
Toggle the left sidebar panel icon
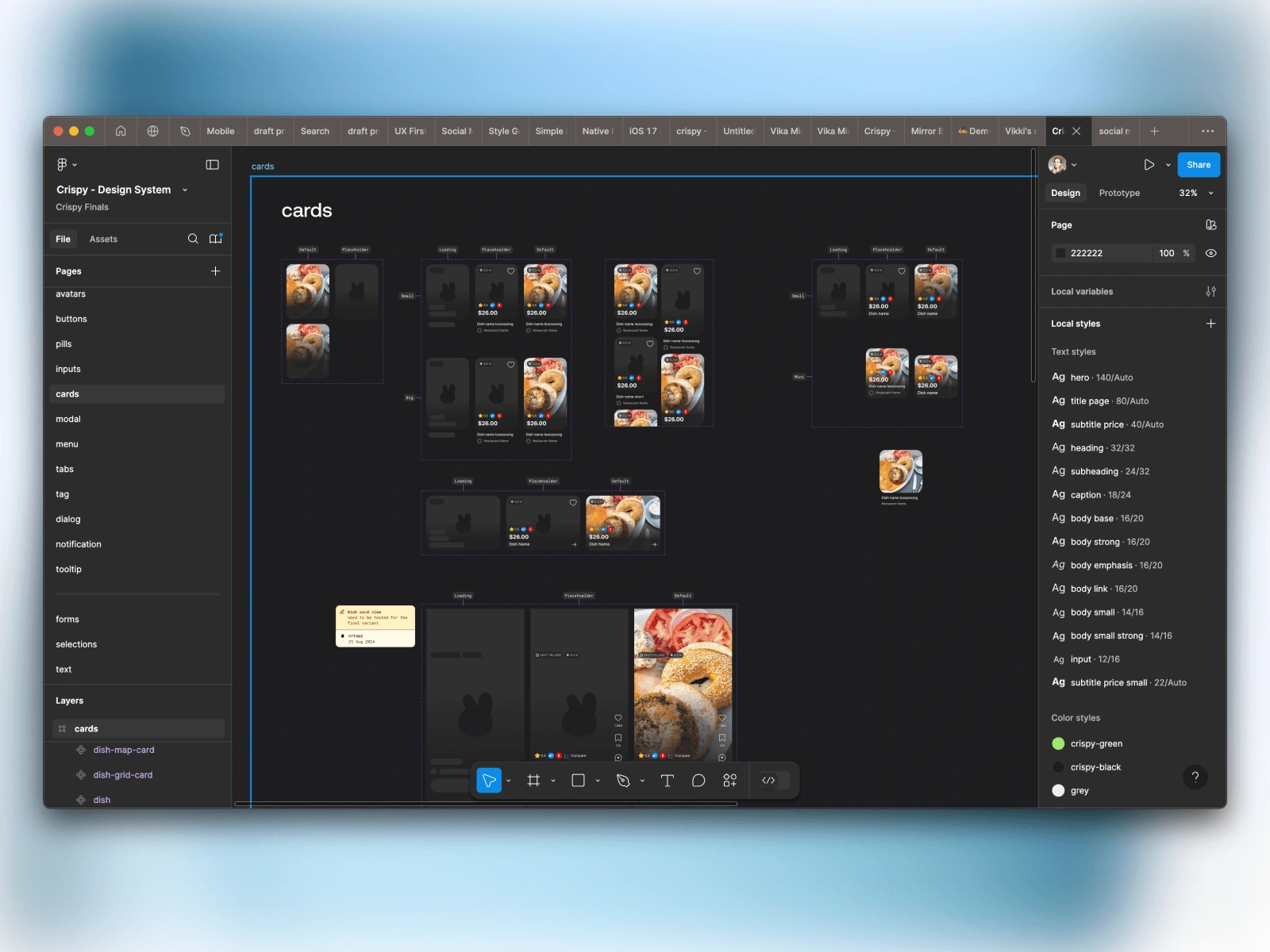(213, 164)
